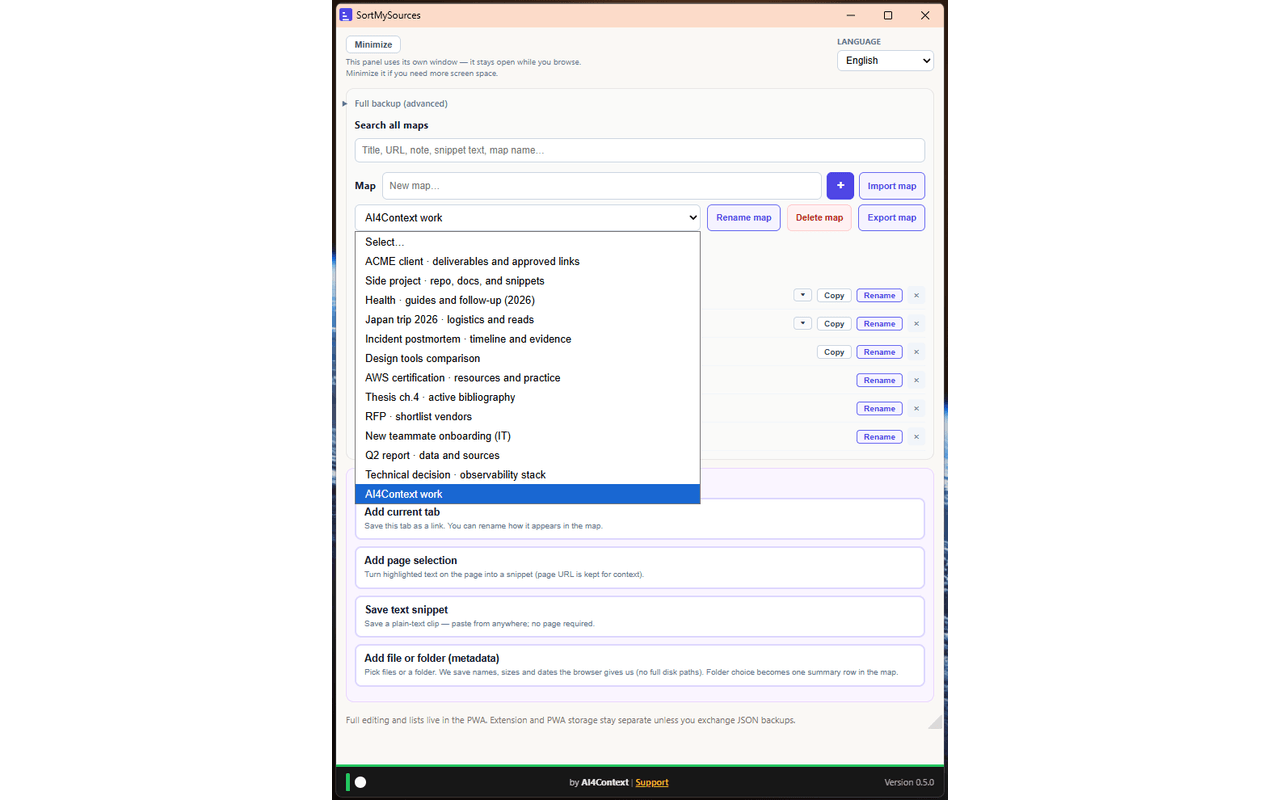
Task: Click the 'Delete map' button
Action: coord(819,218)
